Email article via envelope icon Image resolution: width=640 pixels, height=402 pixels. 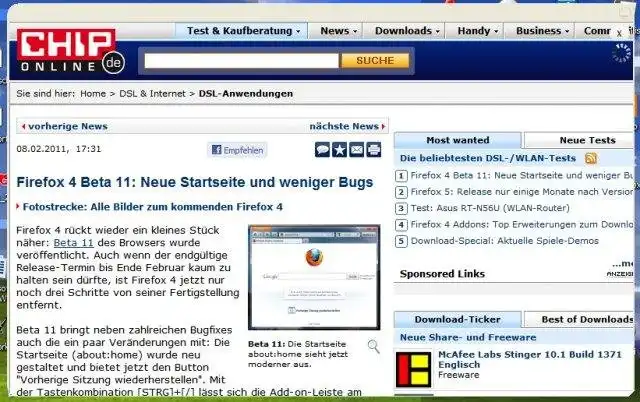[356, 150]
